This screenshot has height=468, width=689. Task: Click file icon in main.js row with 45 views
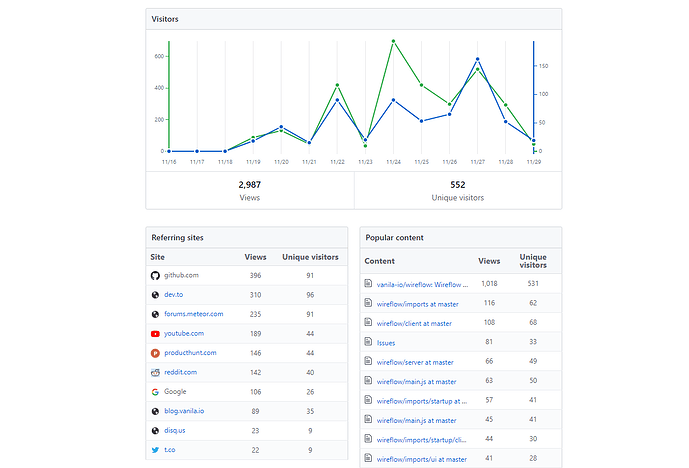click(368, 419)
